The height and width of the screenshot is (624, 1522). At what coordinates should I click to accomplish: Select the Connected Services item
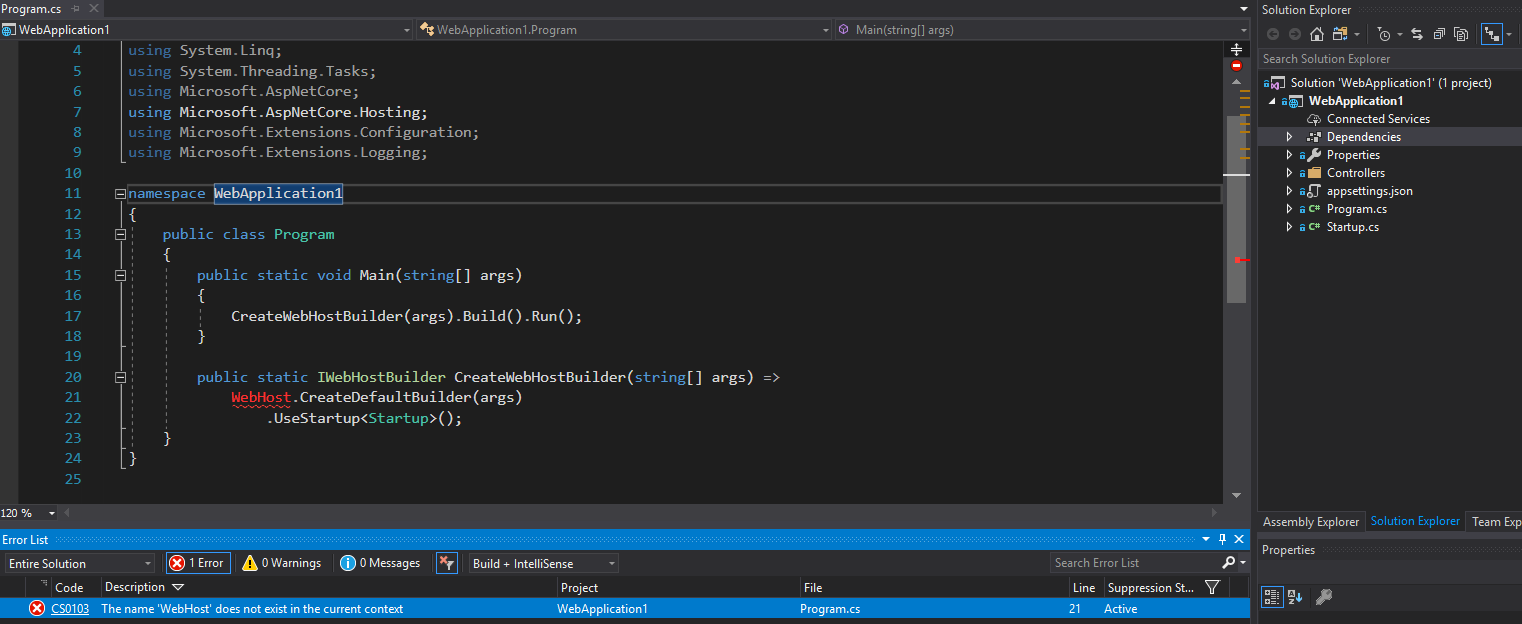pyautogui.click(x=1378, y=119)
